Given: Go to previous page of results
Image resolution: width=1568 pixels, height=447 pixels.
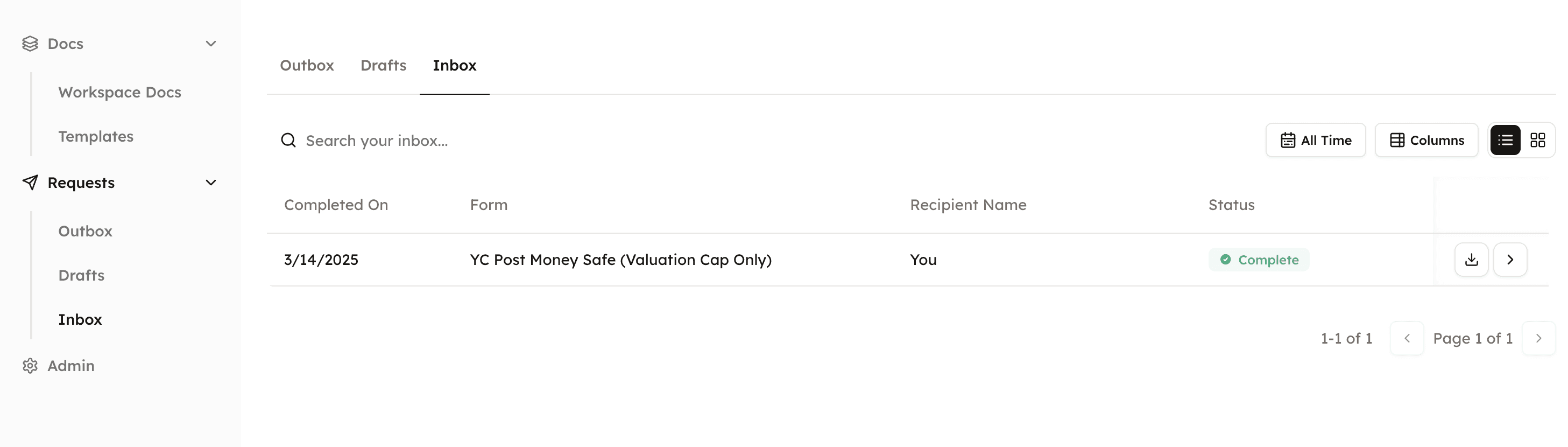Looking at the screenshot, I should click(x=1407, y=339).
